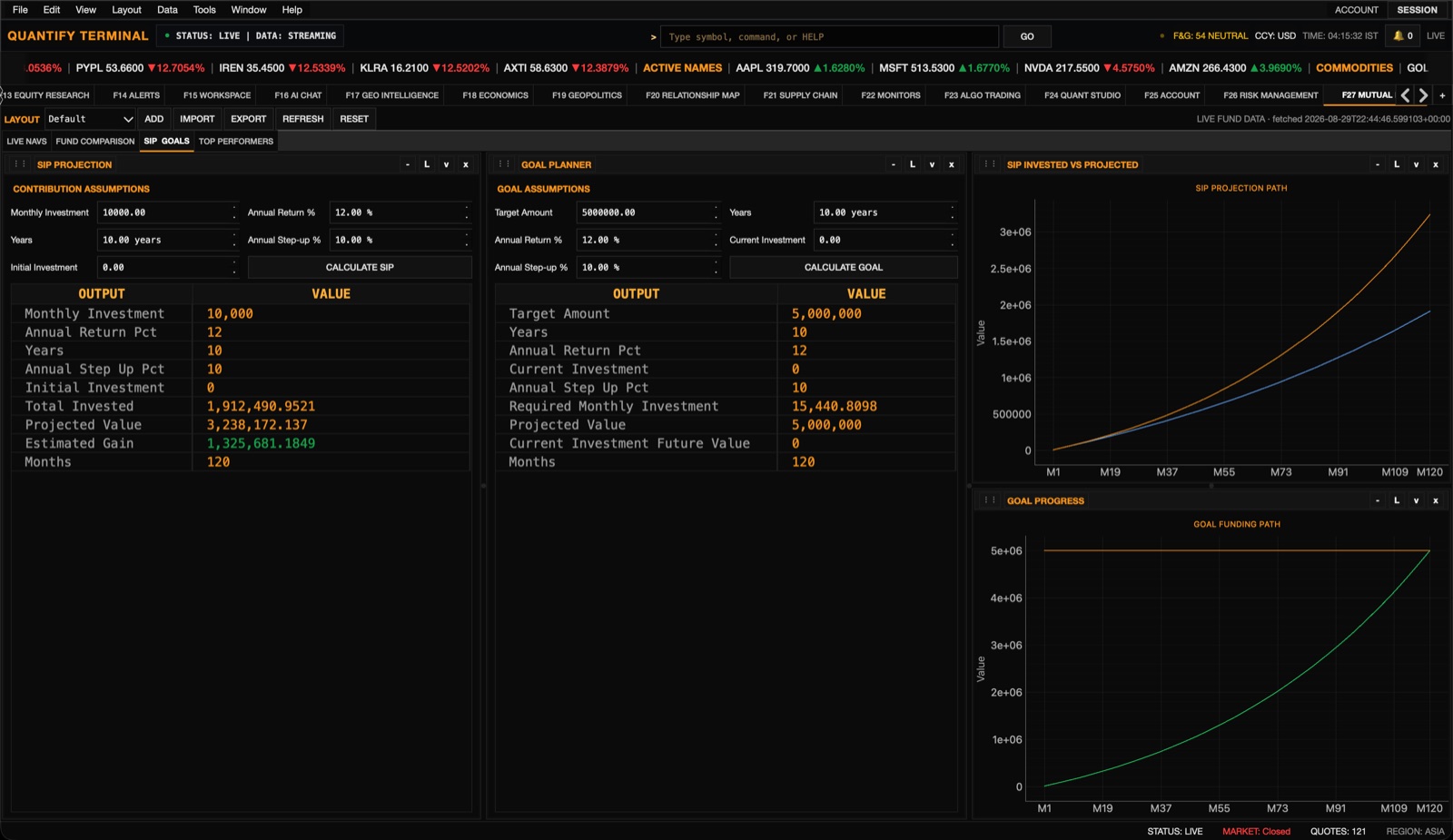Switch to the Live NAVs tab
Screen dimensions: 1453x840
(x=26, y=142)
